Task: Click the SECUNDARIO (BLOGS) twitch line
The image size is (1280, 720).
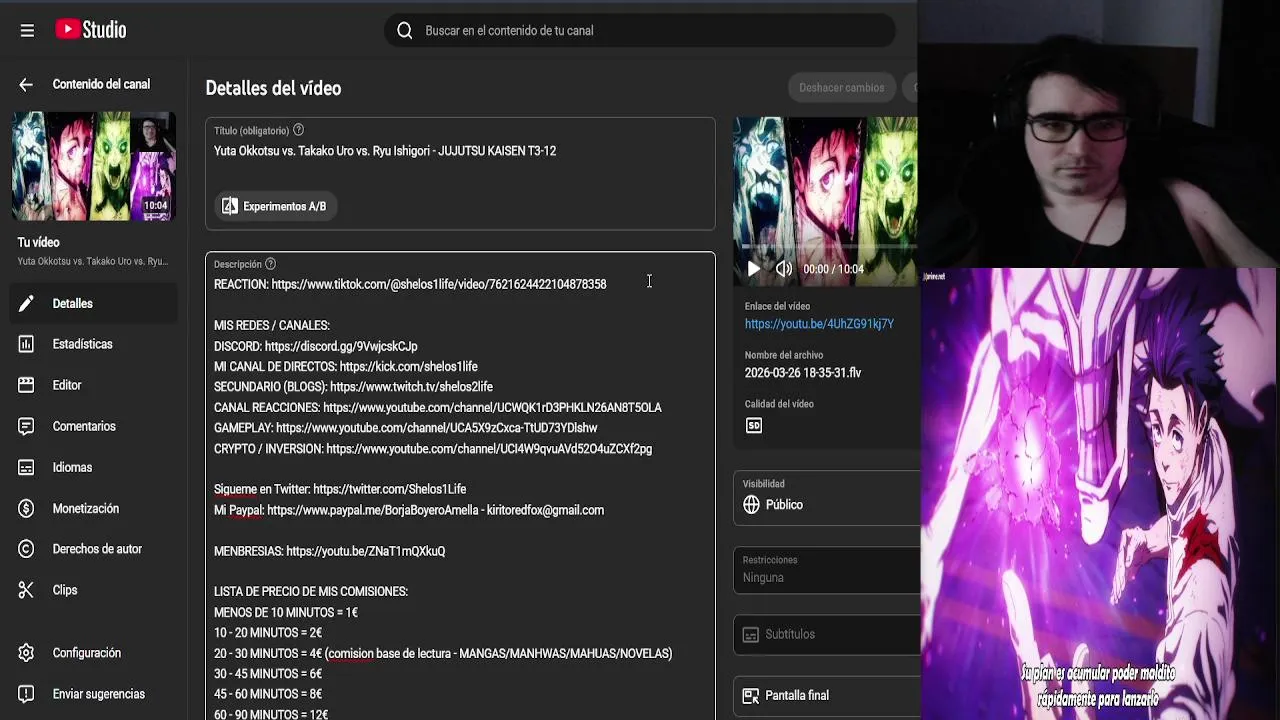Action: [x=353, y=387]
